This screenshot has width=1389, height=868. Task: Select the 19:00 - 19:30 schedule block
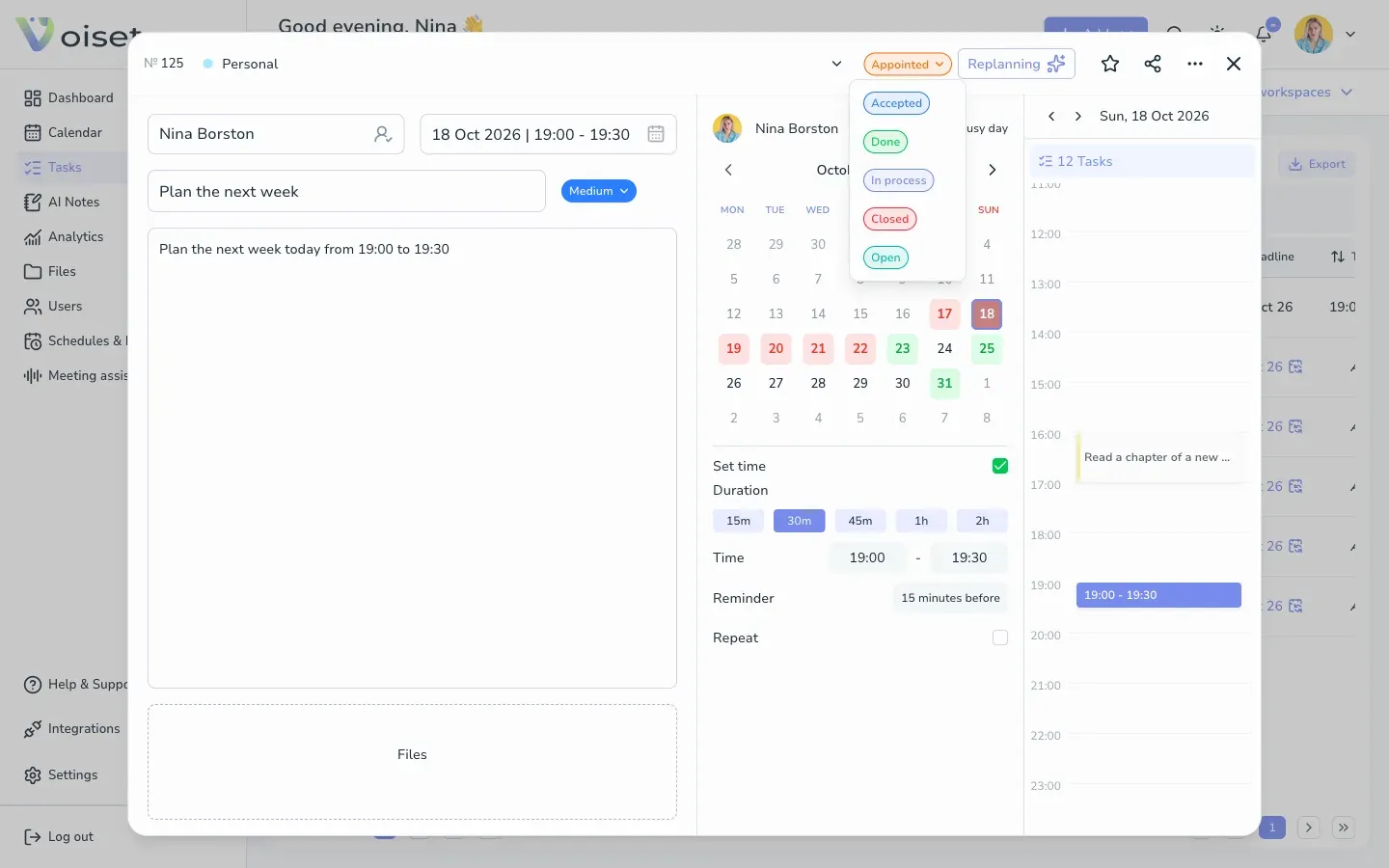click(1158, 595)
